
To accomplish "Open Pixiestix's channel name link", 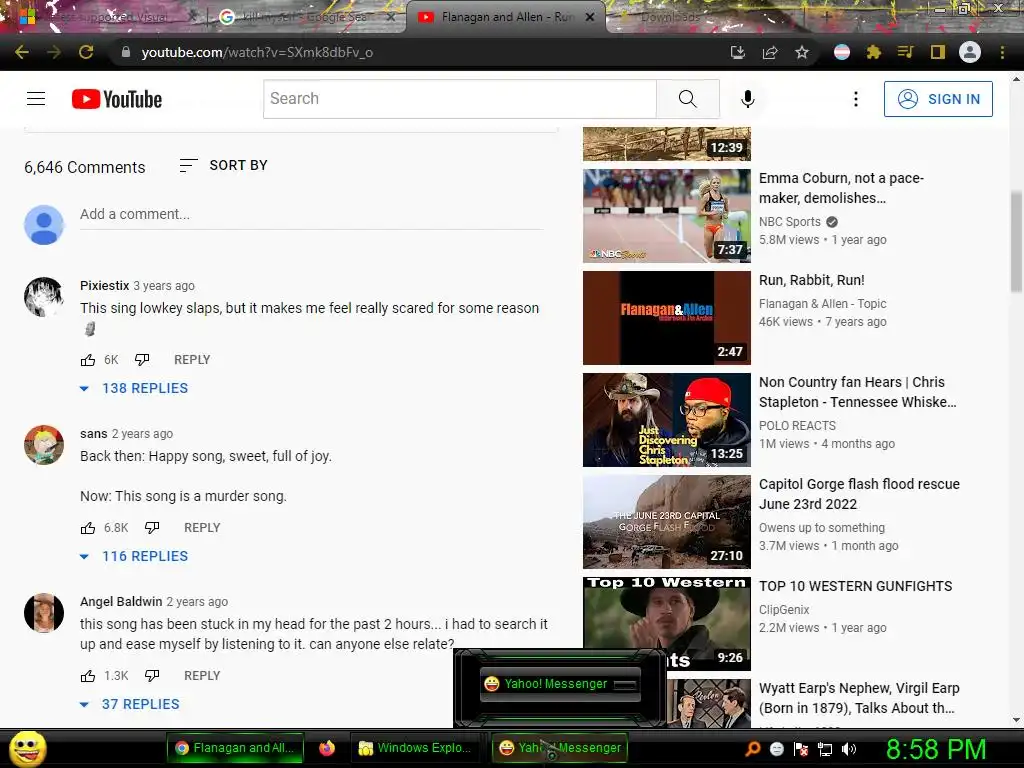I will pyautogui.click(x=104, y=285).
